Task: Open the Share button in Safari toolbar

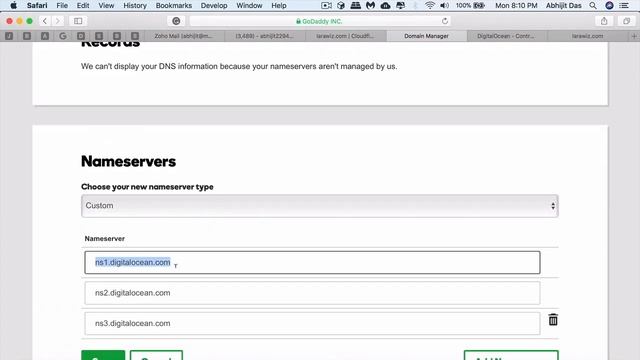Action: 604,21
